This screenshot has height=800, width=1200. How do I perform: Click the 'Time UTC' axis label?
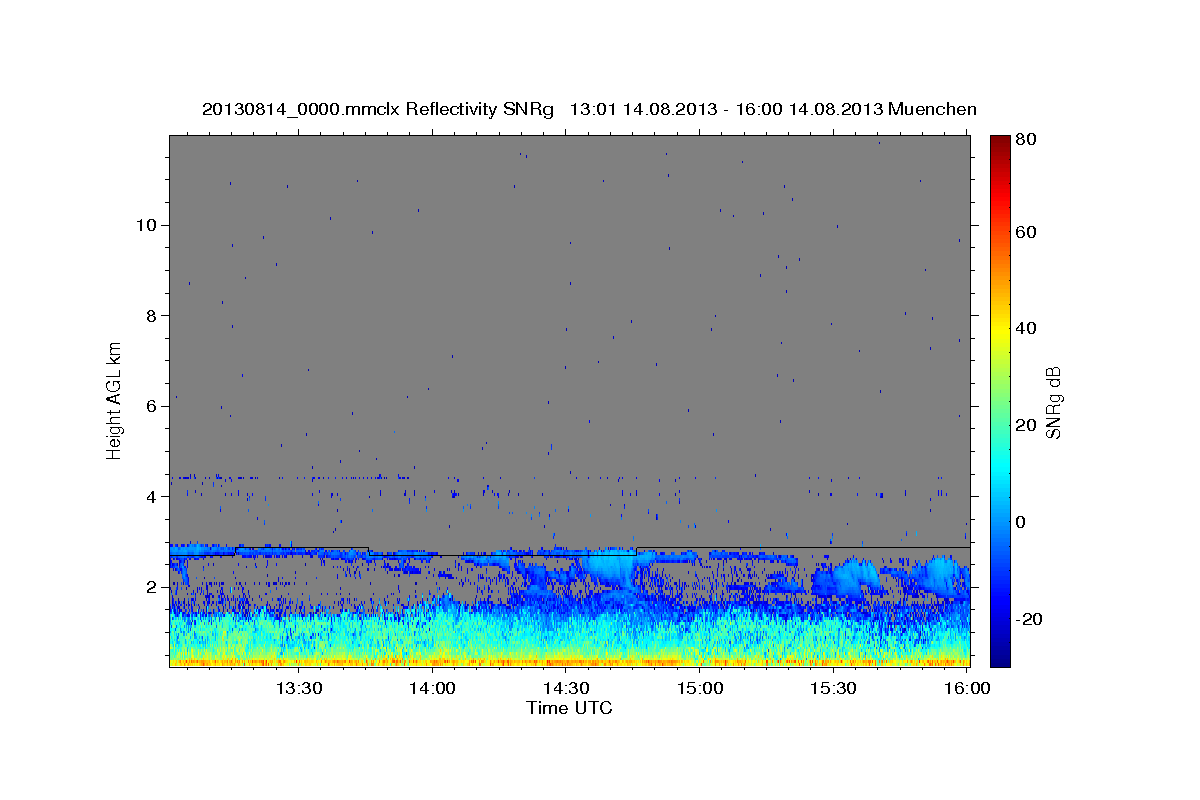[569, 708]
